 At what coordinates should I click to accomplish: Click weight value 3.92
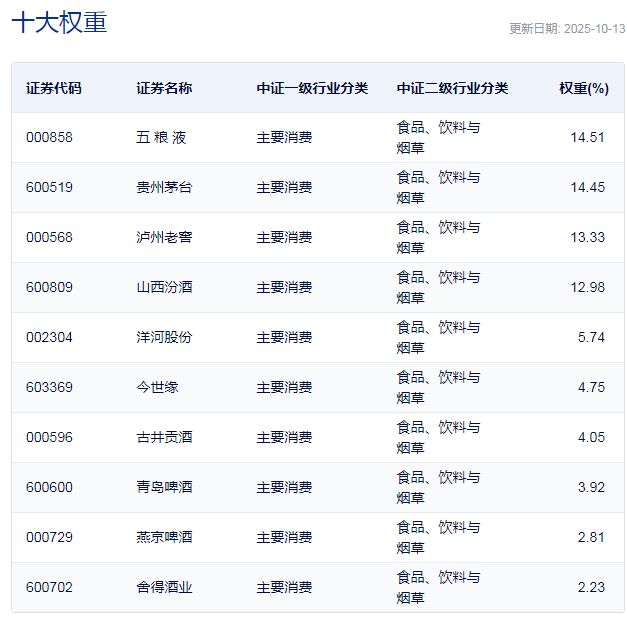point(591,487)
